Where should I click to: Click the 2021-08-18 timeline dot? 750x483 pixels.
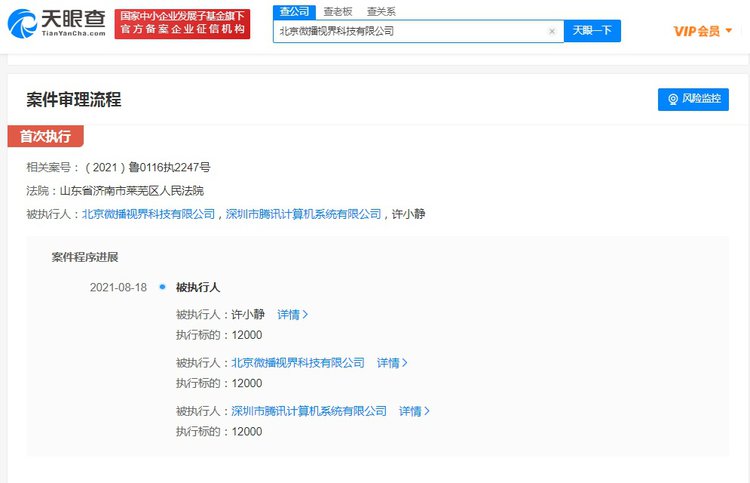coord(163,287)
